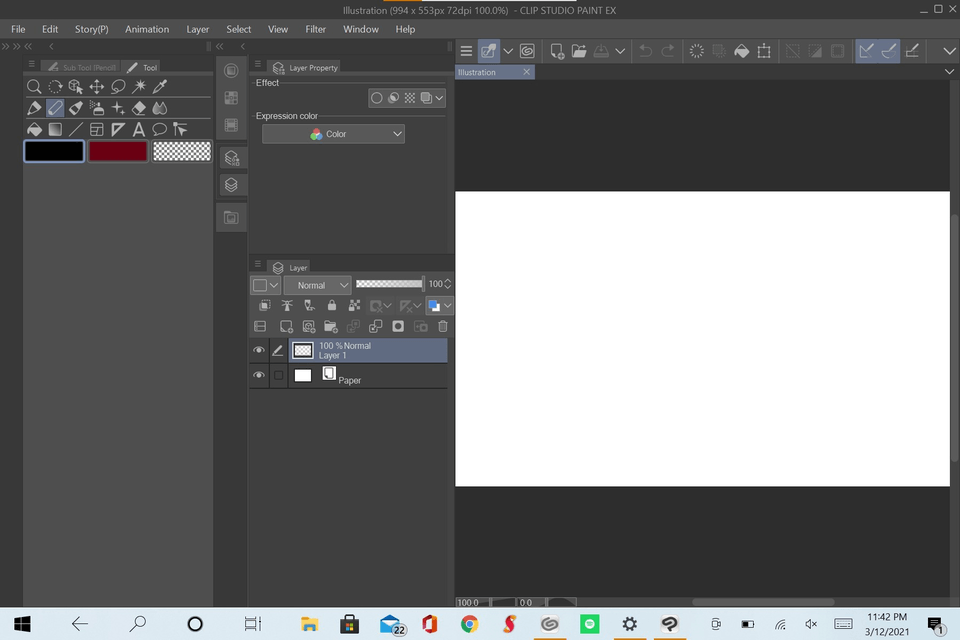Select the Fill bucket tool
The width and height of the screenshot is (960, 640).
pos(34,129)
